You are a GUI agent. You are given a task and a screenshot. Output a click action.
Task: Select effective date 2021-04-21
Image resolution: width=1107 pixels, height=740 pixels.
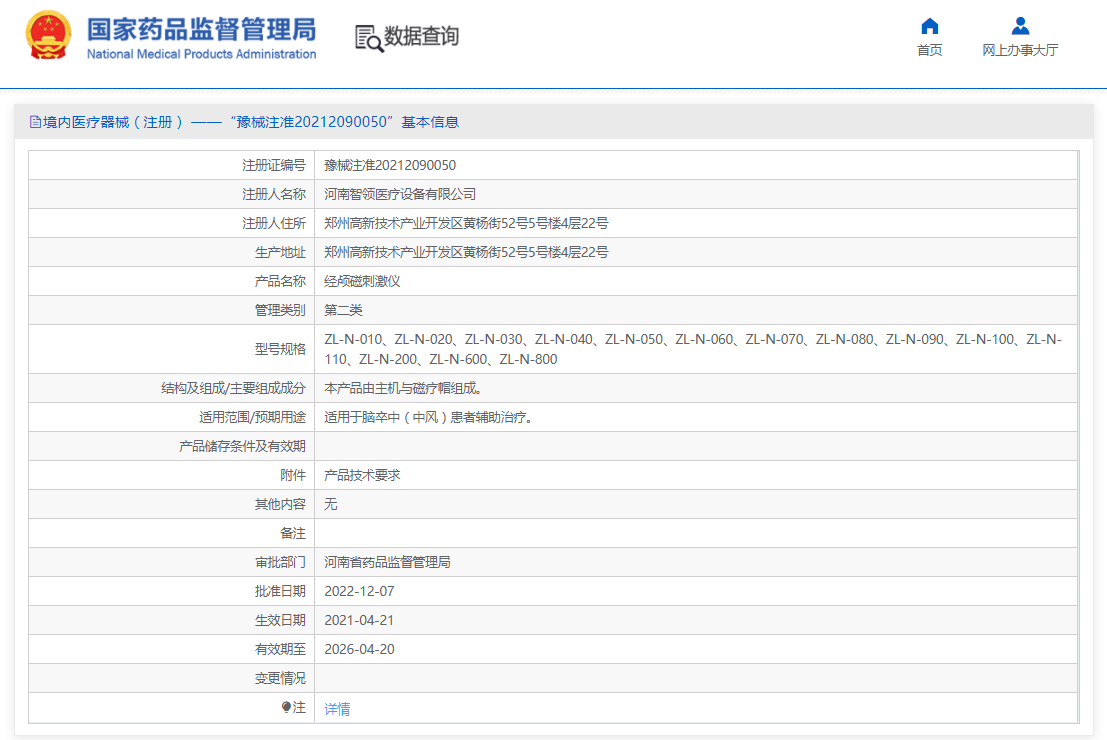[x=359, y=620]
